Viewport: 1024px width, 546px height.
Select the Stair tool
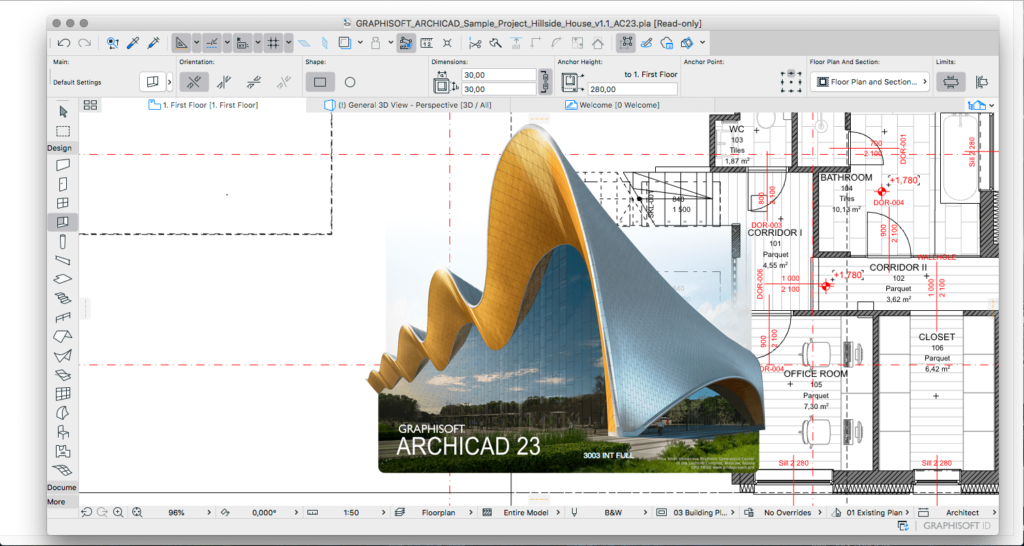[x=63, y=298]
